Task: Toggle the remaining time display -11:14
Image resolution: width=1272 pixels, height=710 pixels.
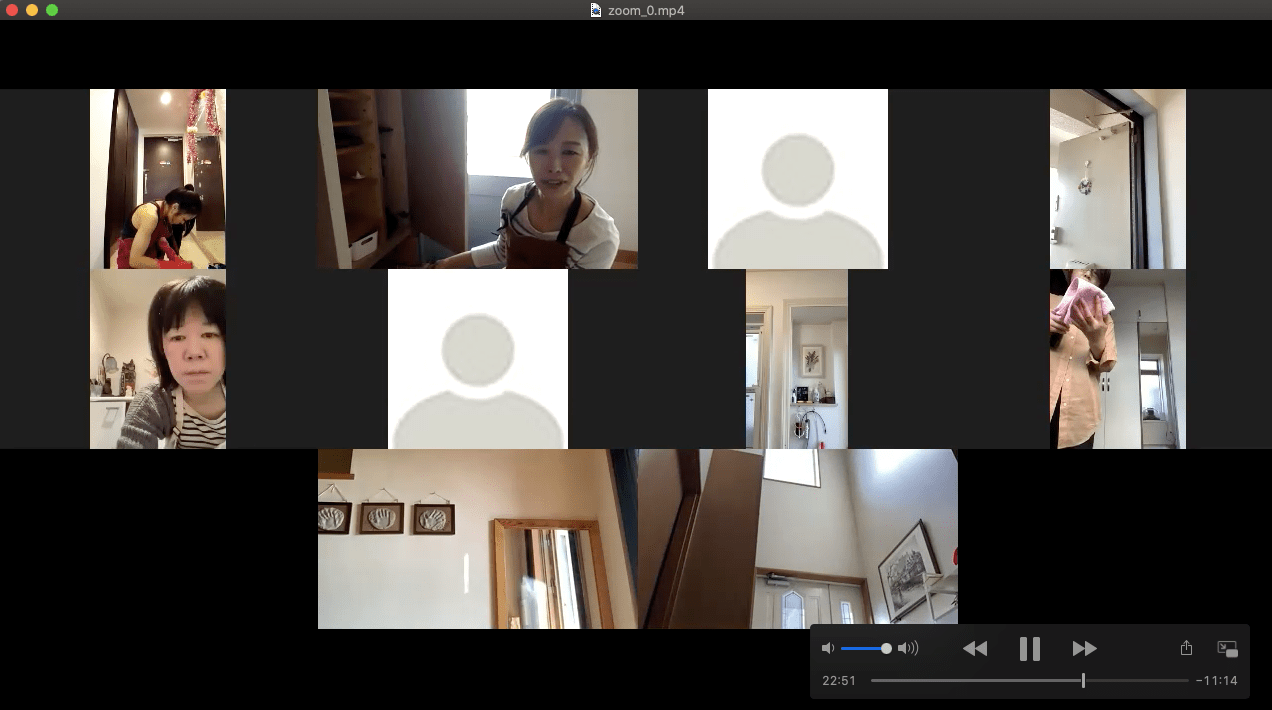Action: [1217, 681]
